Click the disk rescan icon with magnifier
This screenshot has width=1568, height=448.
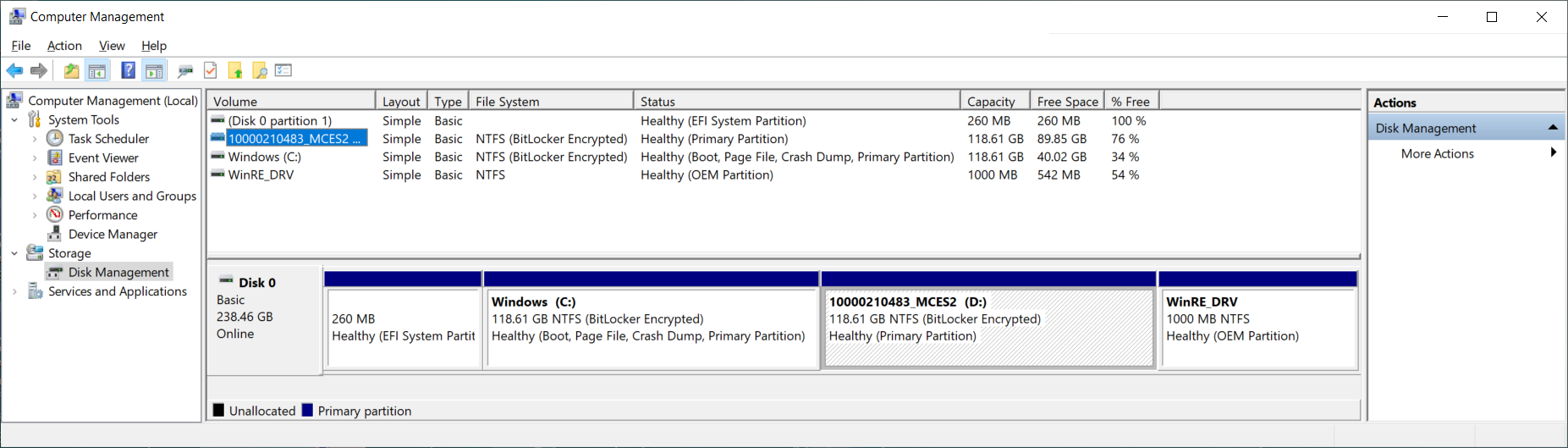click(185, 70)
